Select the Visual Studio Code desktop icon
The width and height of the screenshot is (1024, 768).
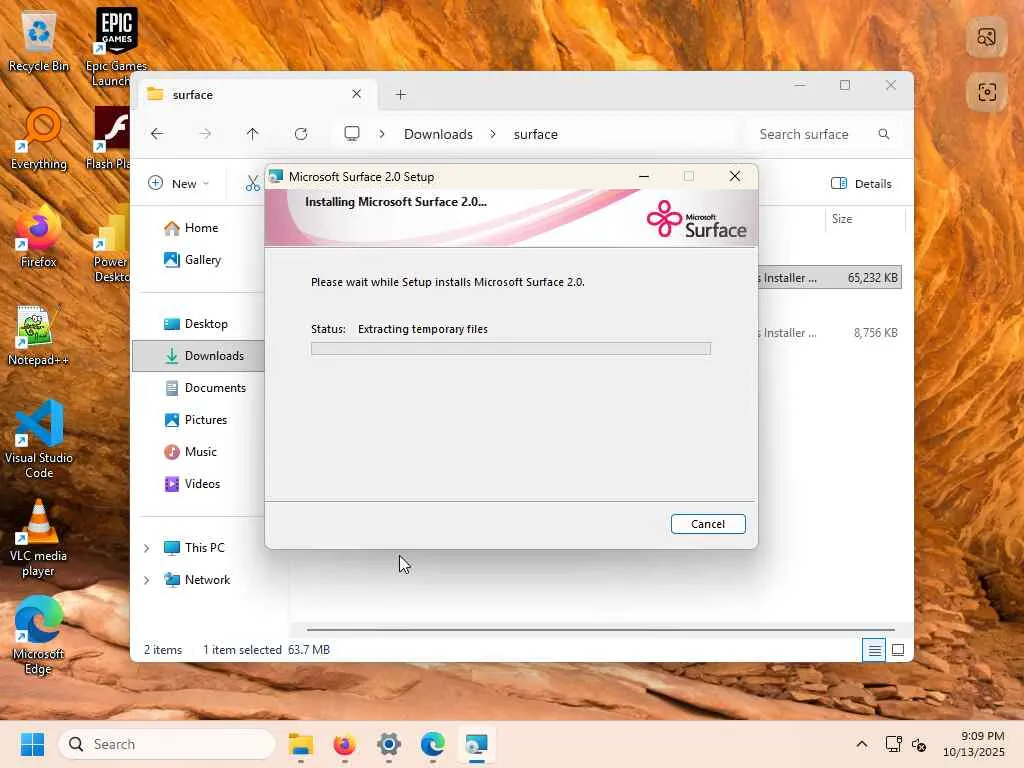coord(39,440)
